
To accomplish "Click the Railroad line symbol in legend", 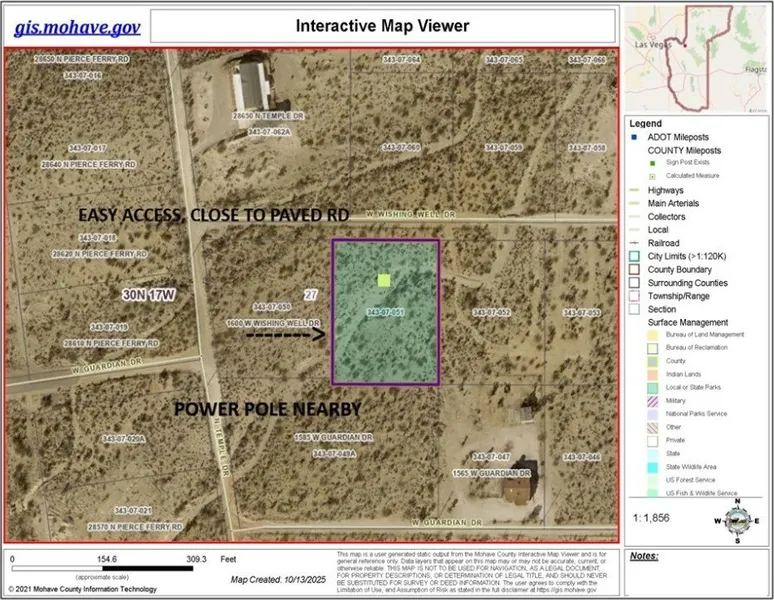I will point(635,243).
